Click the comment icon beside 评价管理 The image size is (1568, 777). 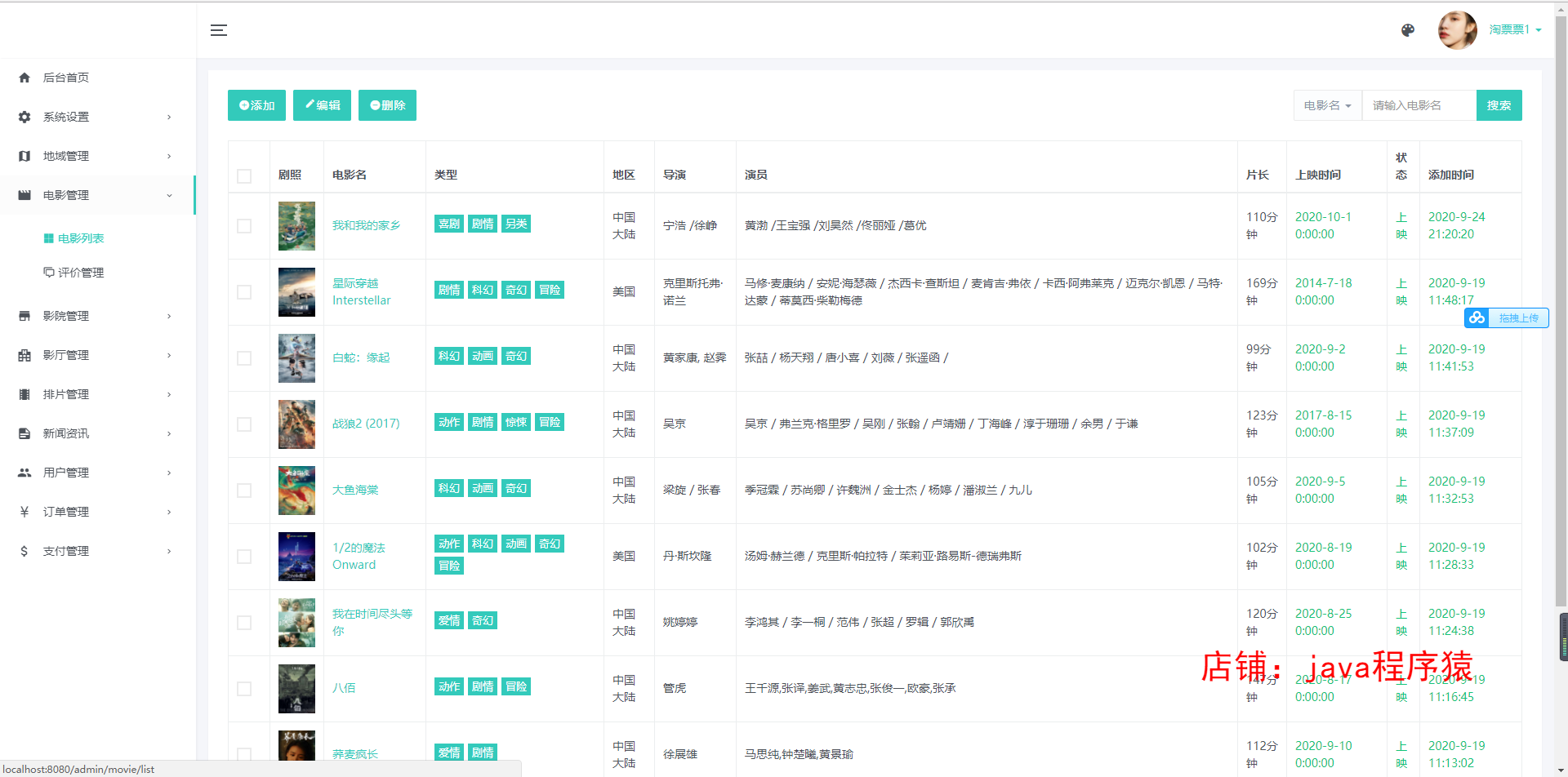(49, 273)
